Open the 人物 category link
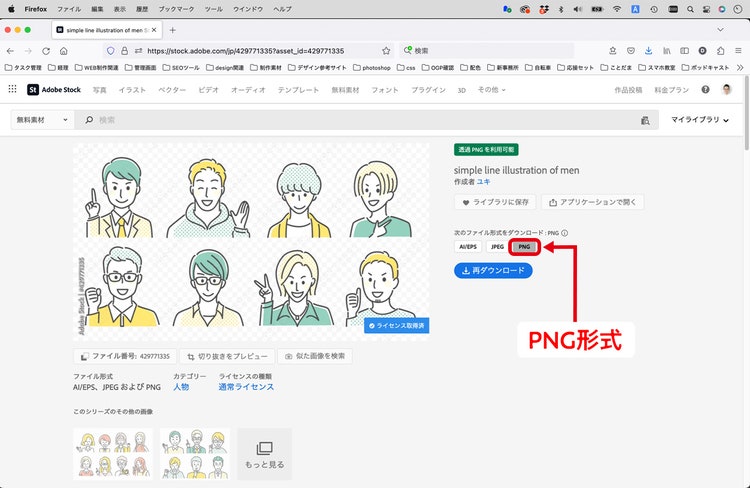 [181, 387]
